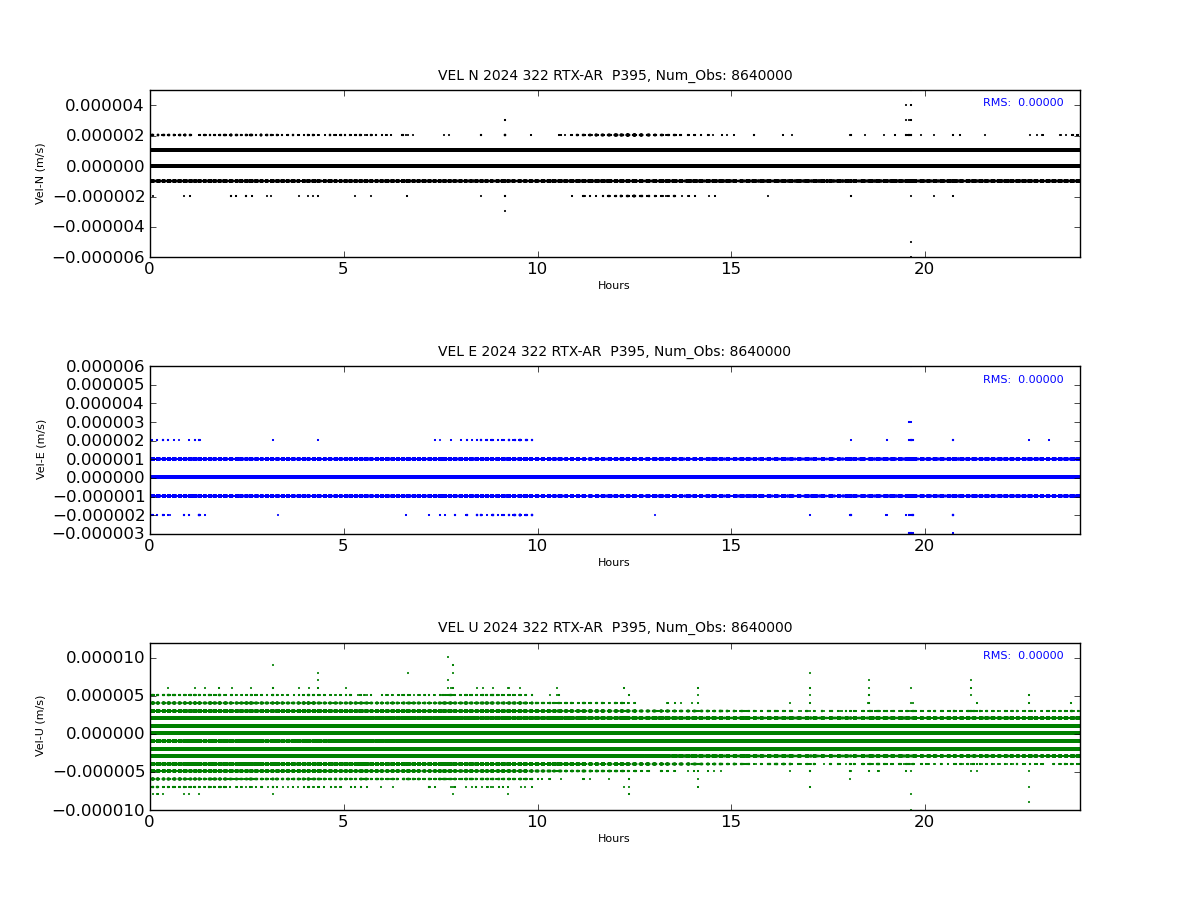Click the 'Vel-E (m/s)' y-axis label
The width and height of the screenshot is (1200, 900).
[x=41, y=450]
